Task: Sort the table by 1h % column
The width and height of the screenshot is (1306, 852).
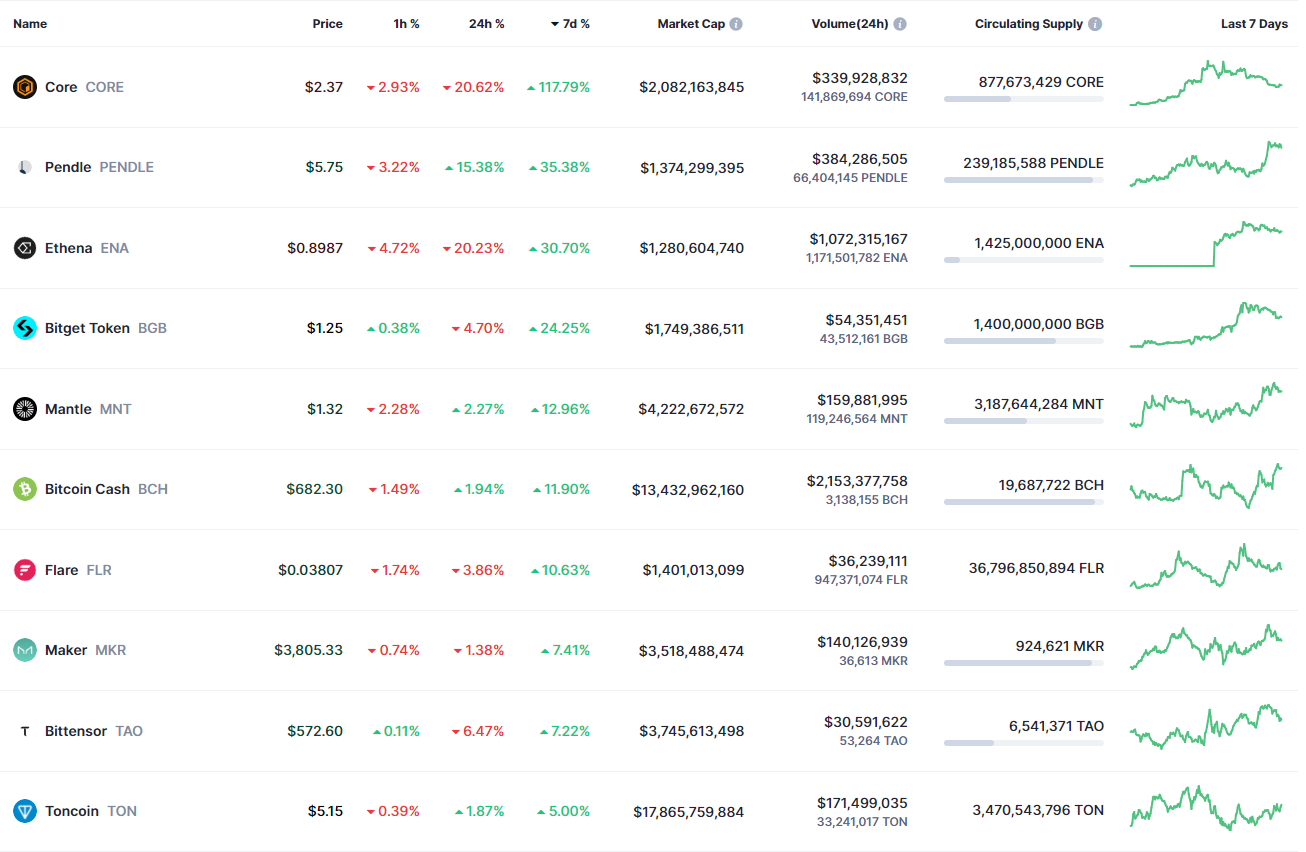Action: point(406,23)
